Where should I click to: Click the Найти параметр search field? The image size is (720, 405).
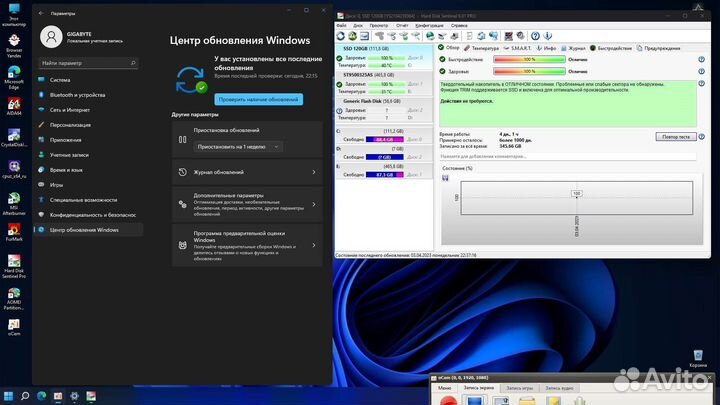88,63
